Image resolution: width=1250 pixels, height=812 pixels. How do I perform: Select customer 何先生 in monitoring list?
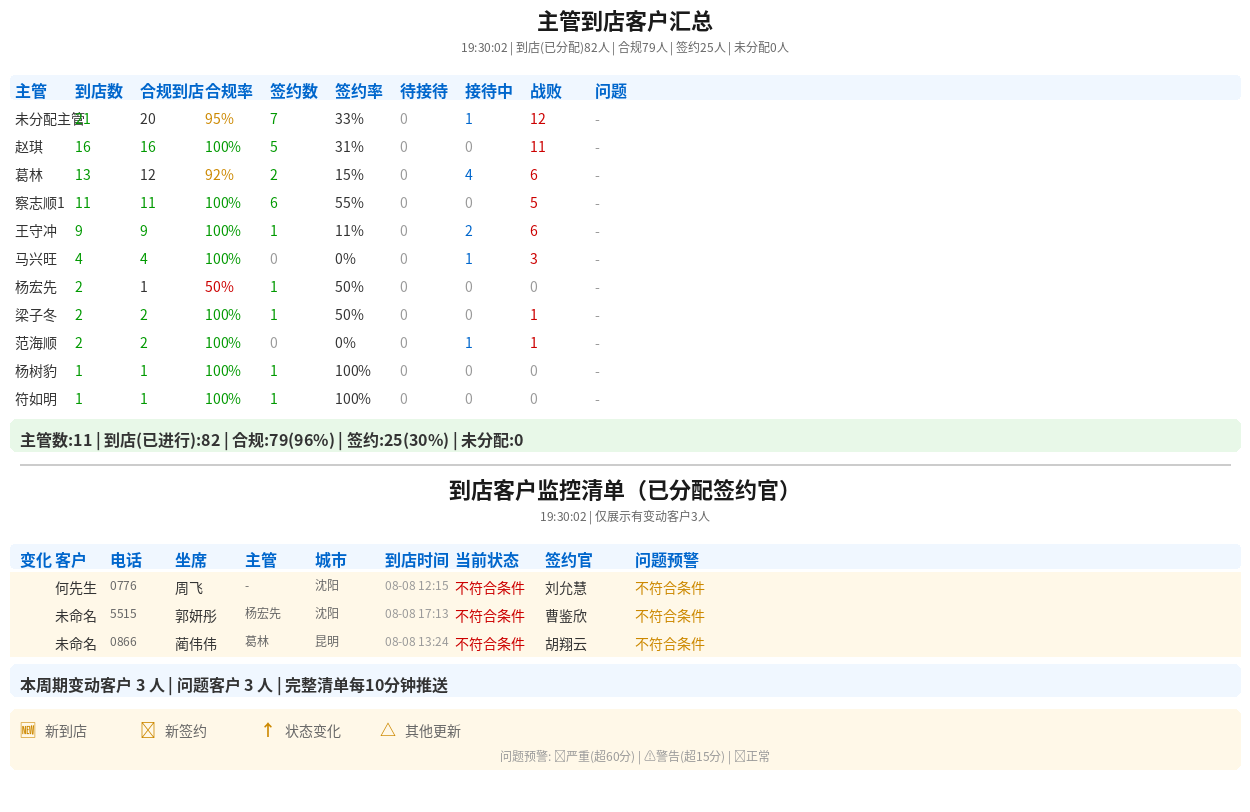pos(625,588)
